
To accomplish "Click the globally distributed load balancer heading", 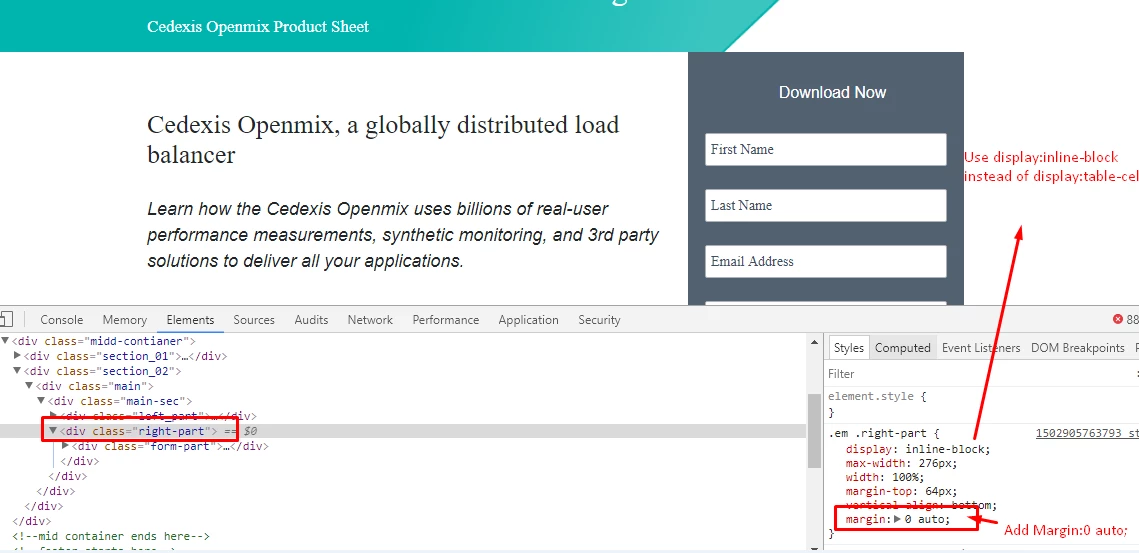I will [x=383, y=139].
